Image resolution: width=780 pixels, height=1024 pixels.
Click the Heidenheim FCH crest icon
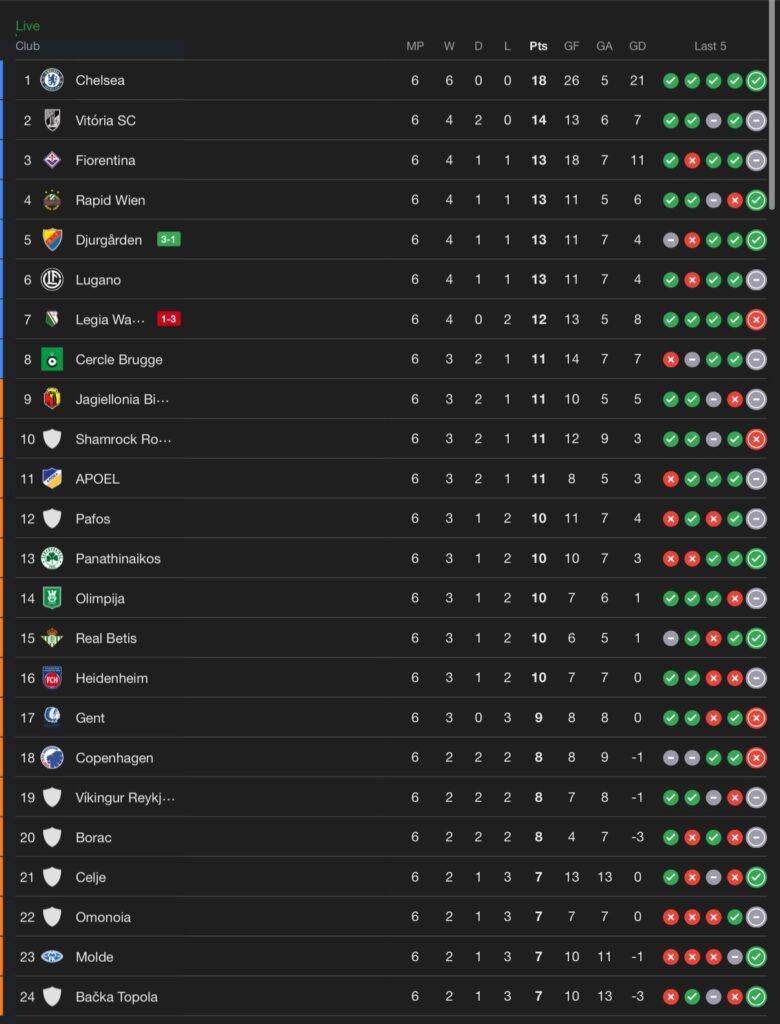[52, 678]
